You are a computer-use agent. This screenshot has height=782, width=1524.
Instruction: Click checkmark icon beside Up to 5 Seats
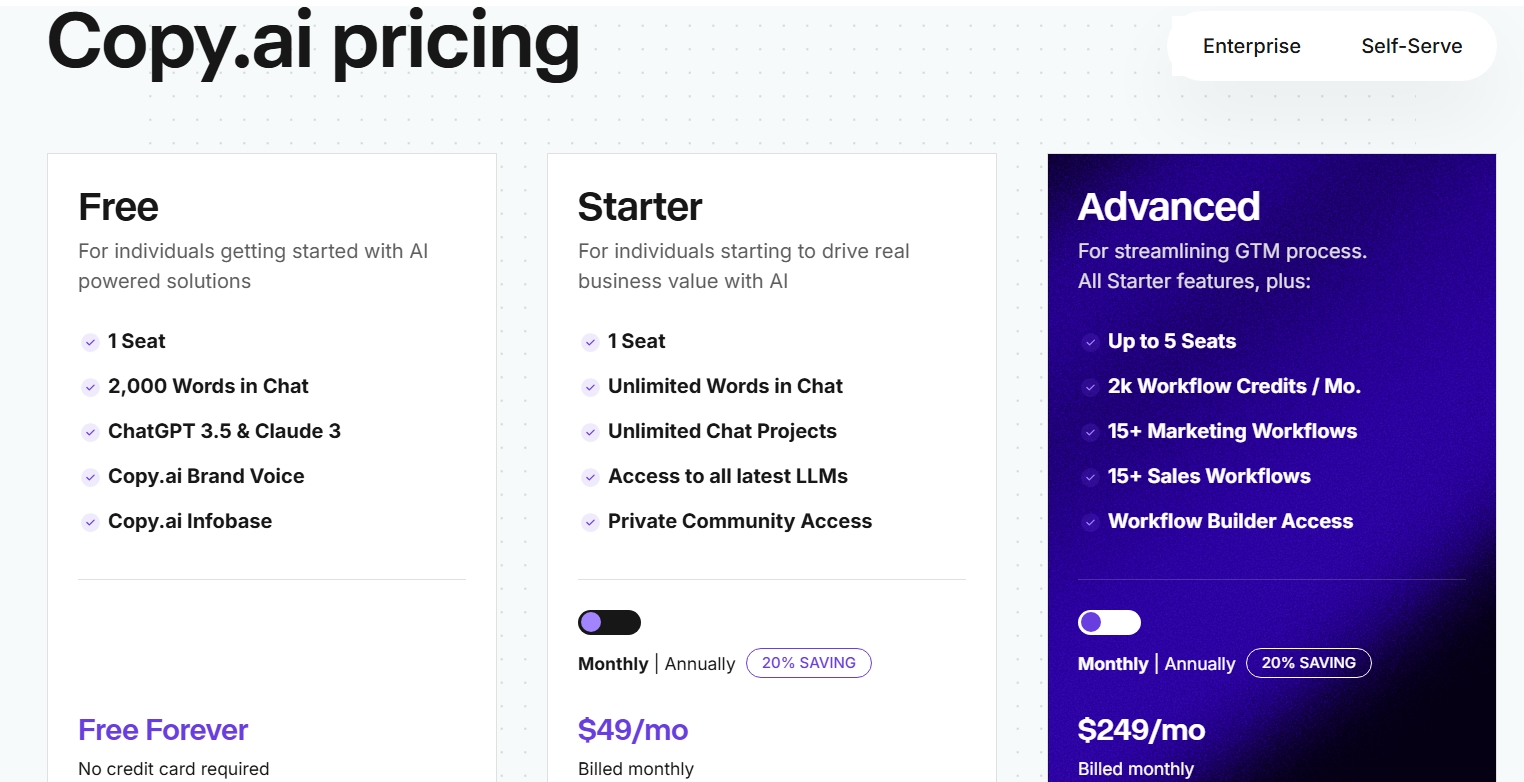[x=1090, y=342]
